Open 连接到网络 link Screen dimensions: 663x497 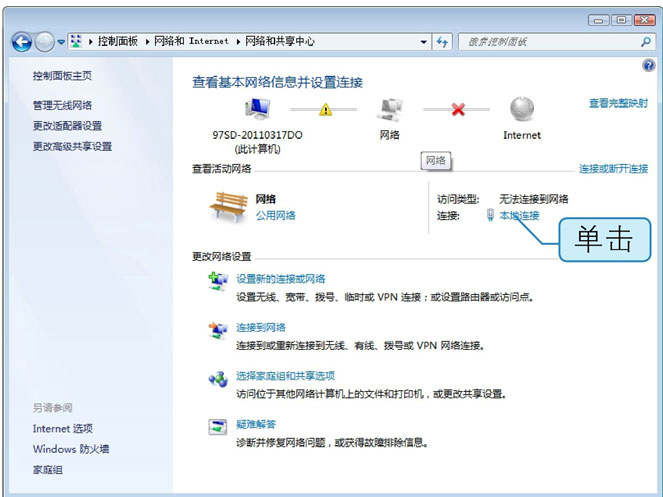point(261,327)
